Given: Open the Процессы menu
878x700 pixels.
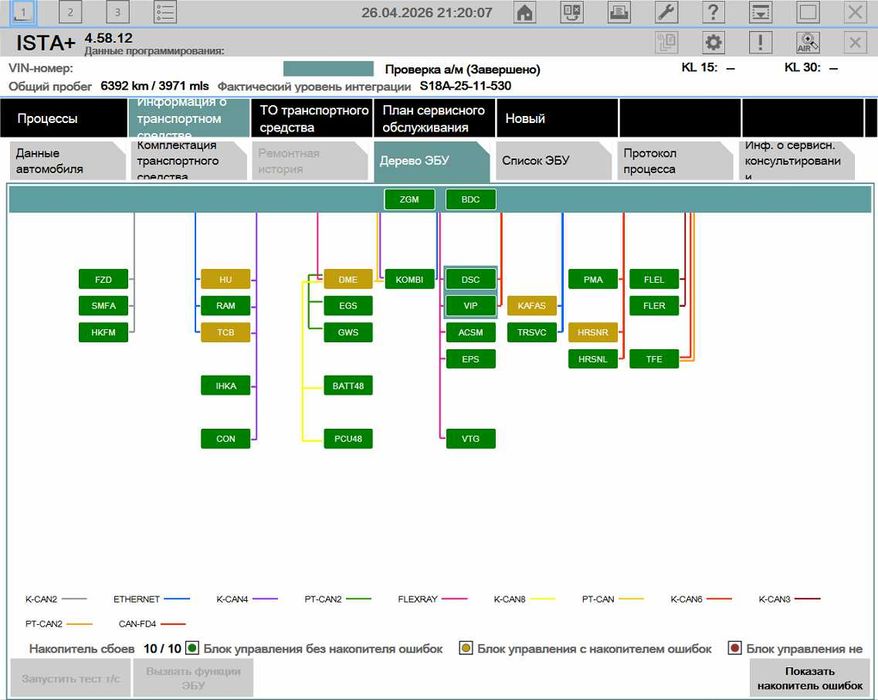Looking at the screenshot, I should pyautogui.click(x=63, y=118).
